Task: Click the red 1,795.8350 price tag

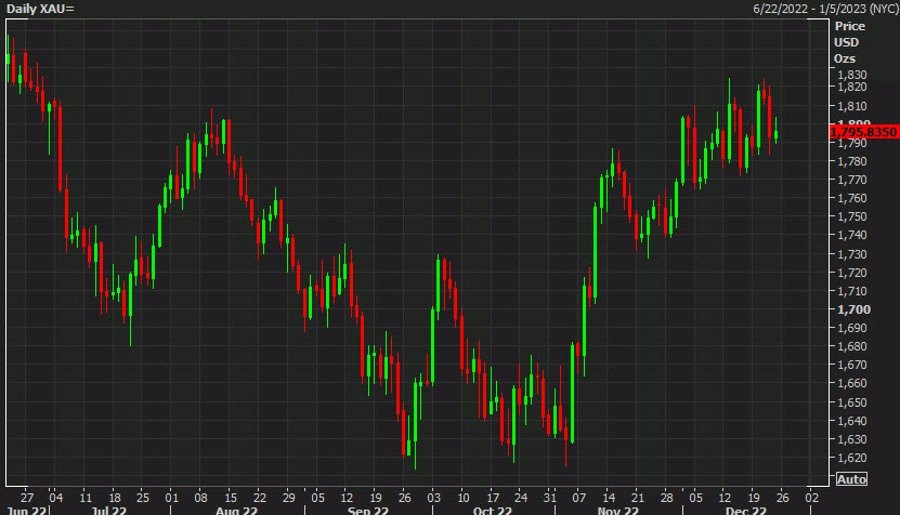Action: click(x=863, y=131)
